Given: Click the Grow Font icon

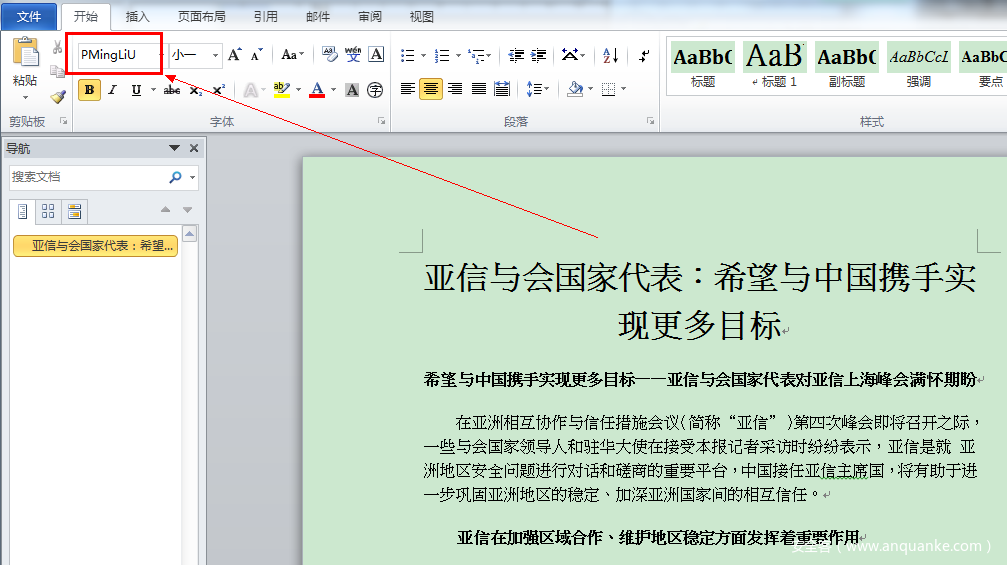Looking at the screenshot, I should coord(234,55).
